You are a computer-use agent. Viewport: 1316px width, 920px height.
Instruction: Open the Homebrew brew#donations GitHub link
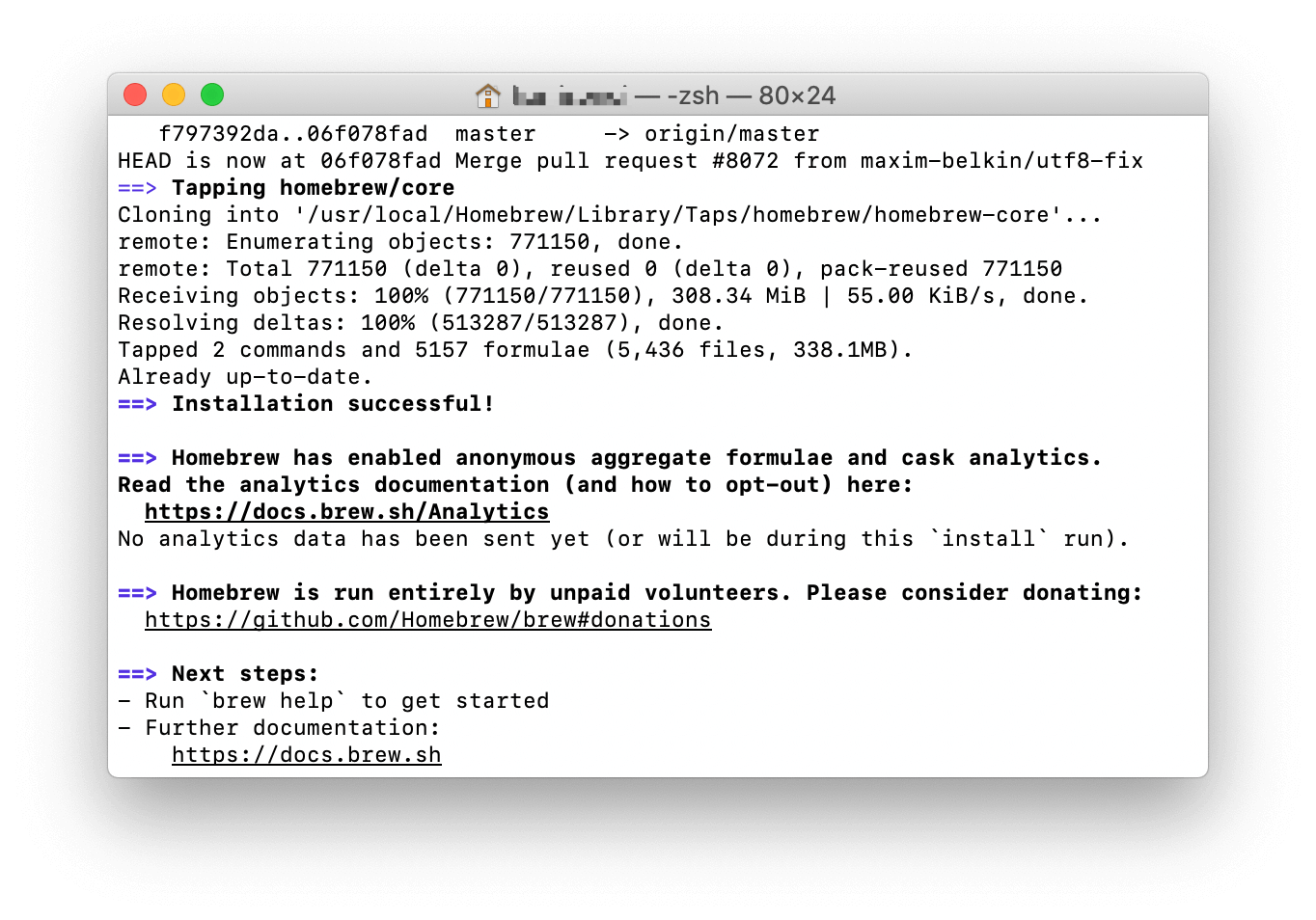pos(427,620)
